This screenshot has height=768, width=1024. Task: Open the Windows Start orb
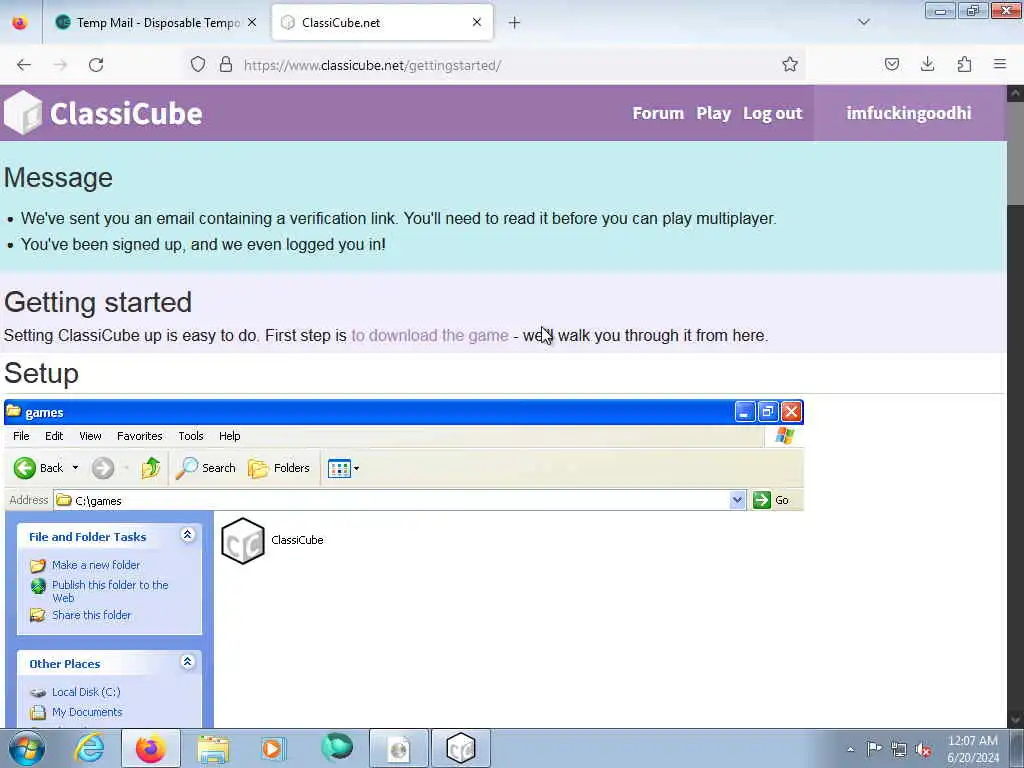[27, 748]
